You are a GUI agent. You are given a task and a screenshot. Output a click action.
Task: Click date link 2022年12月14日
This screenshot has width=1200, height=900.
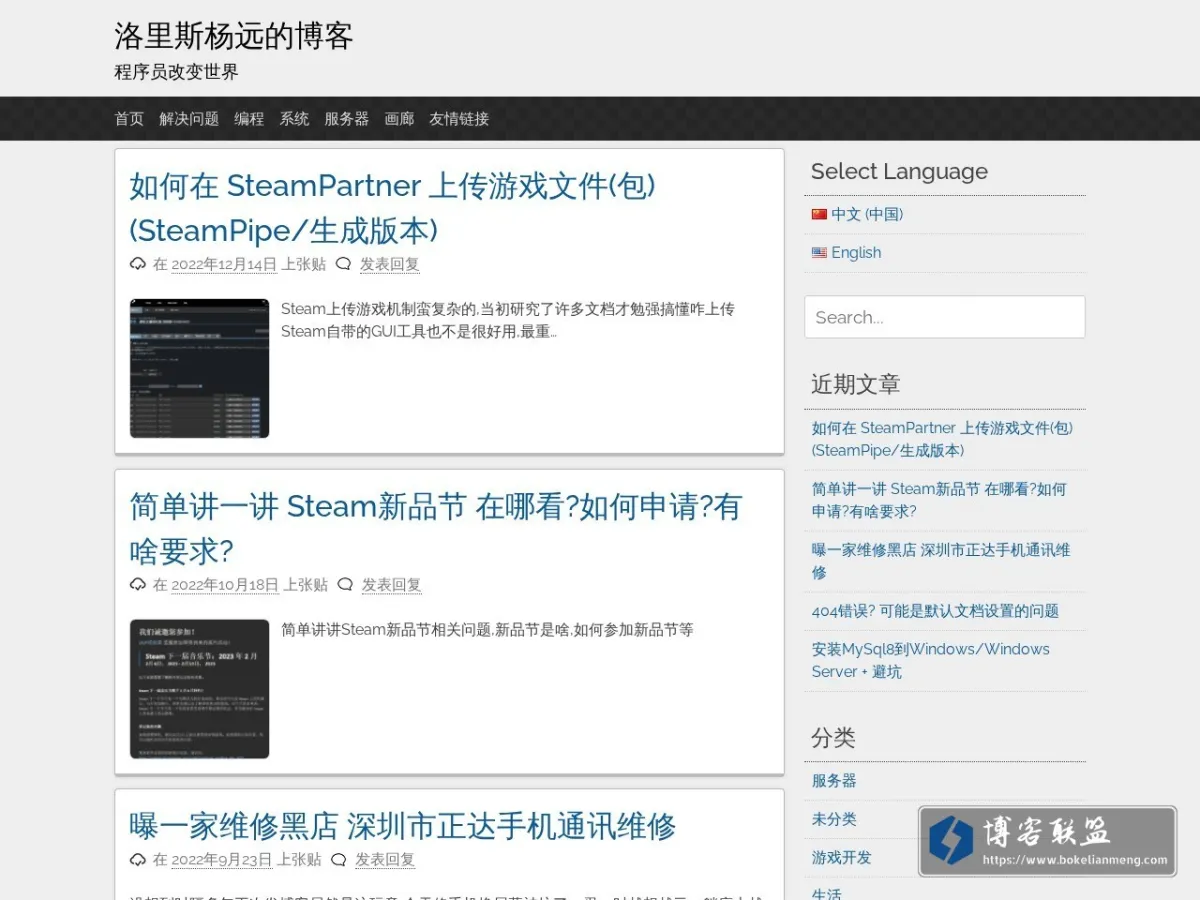coord(224,264)
